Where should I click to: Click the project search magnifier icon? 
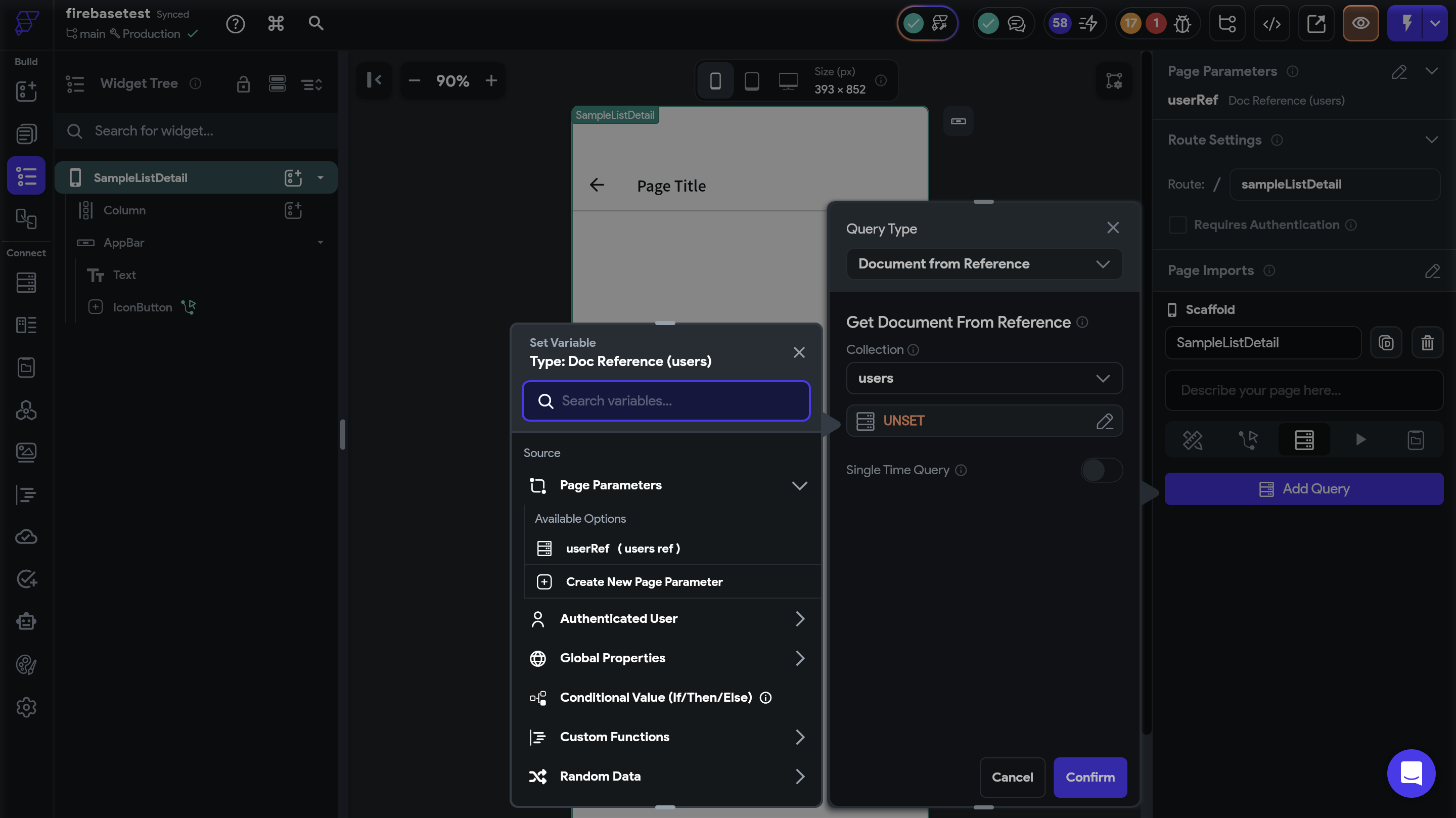tap(316, 23)
